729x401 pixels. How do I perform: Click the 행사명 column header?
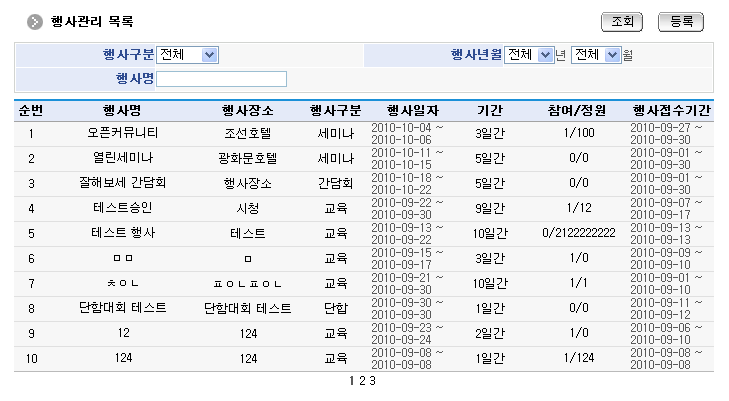[123, 110]
